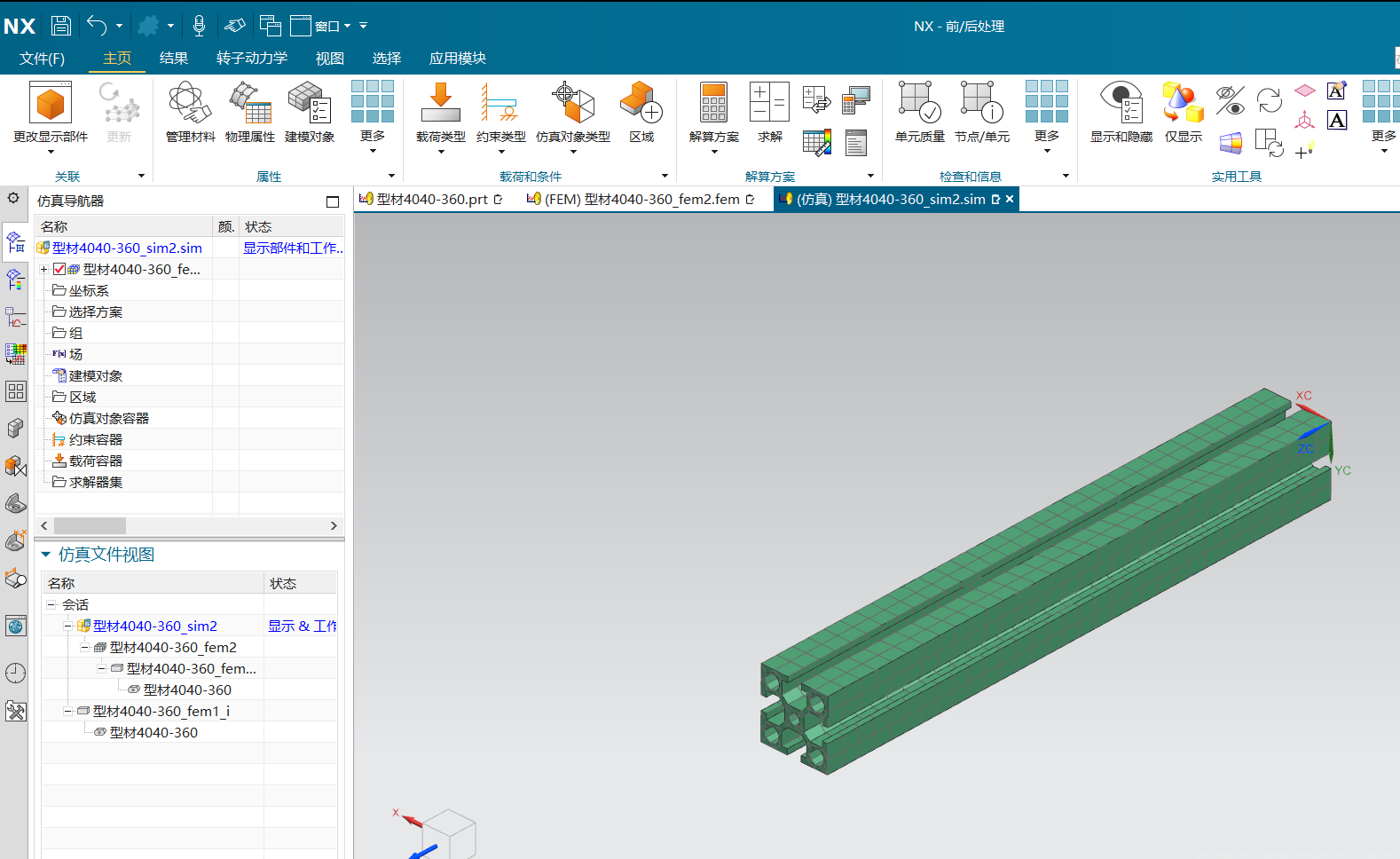Open More (更多) dropdown in Properties group

tap(373, 115)
